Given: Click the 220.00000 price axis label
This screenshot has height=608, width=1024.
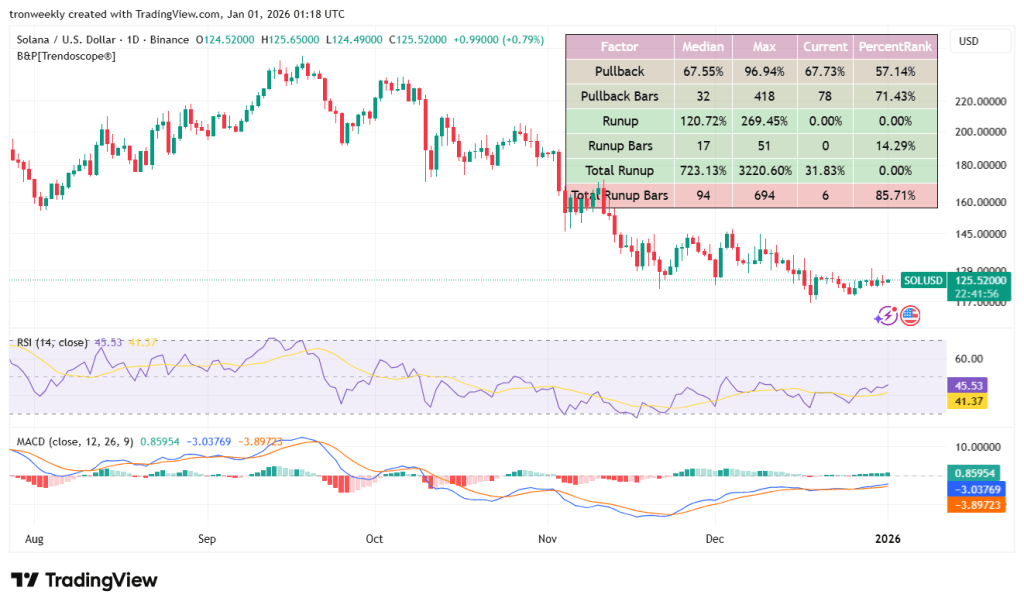Looking at the screenshot, I should [x=980, y=101].
